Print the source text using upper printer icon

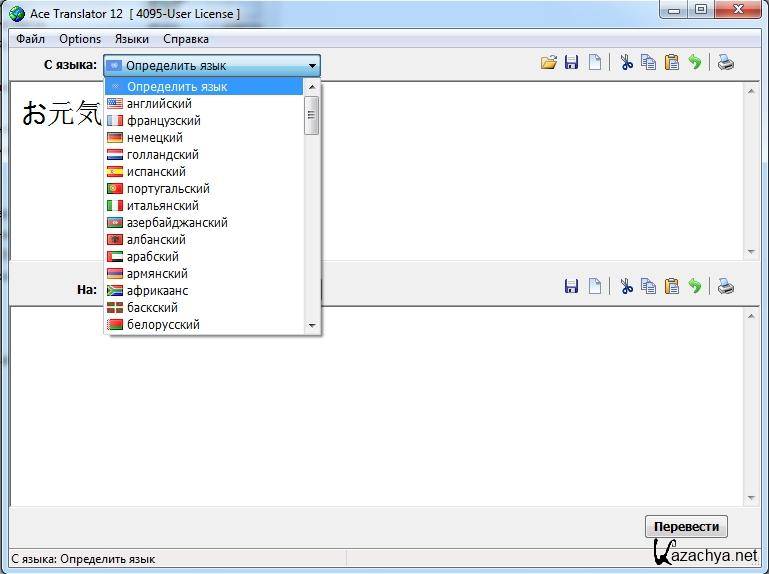point(726,63)
